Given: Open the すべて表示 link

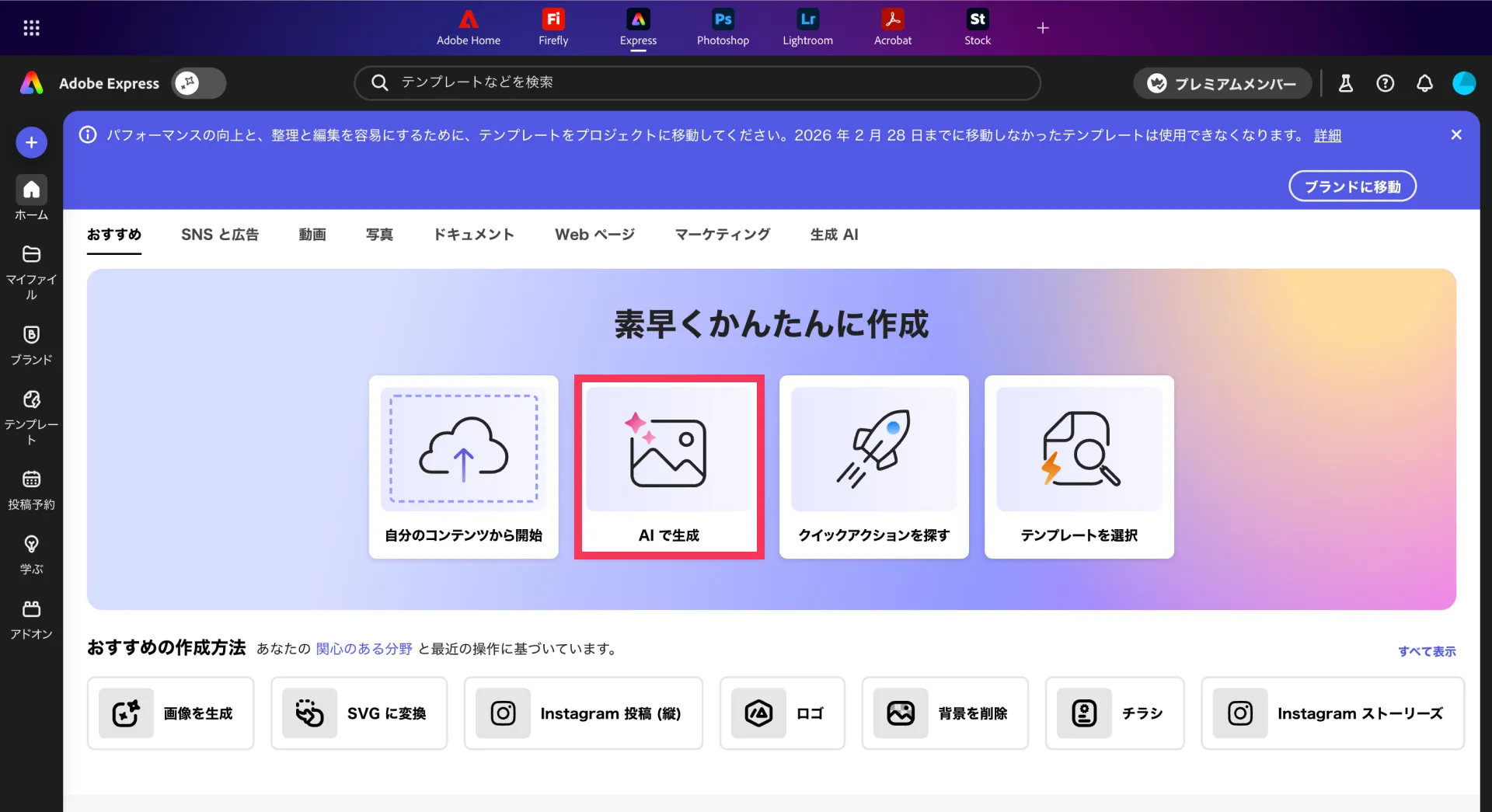Looking at the screenshot, I should (x=1427, y=651).
